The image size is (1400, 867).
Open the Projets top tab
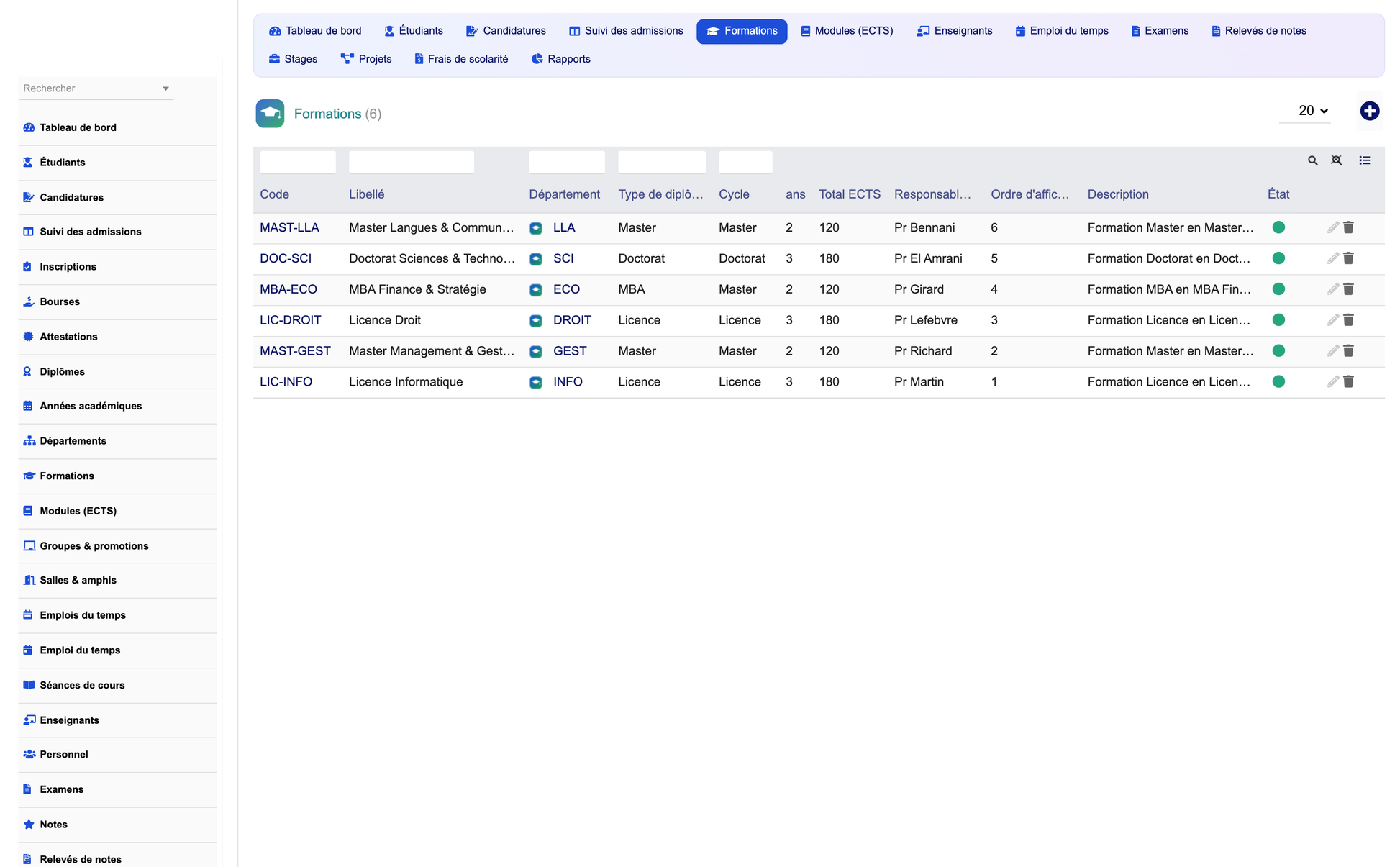366,59
